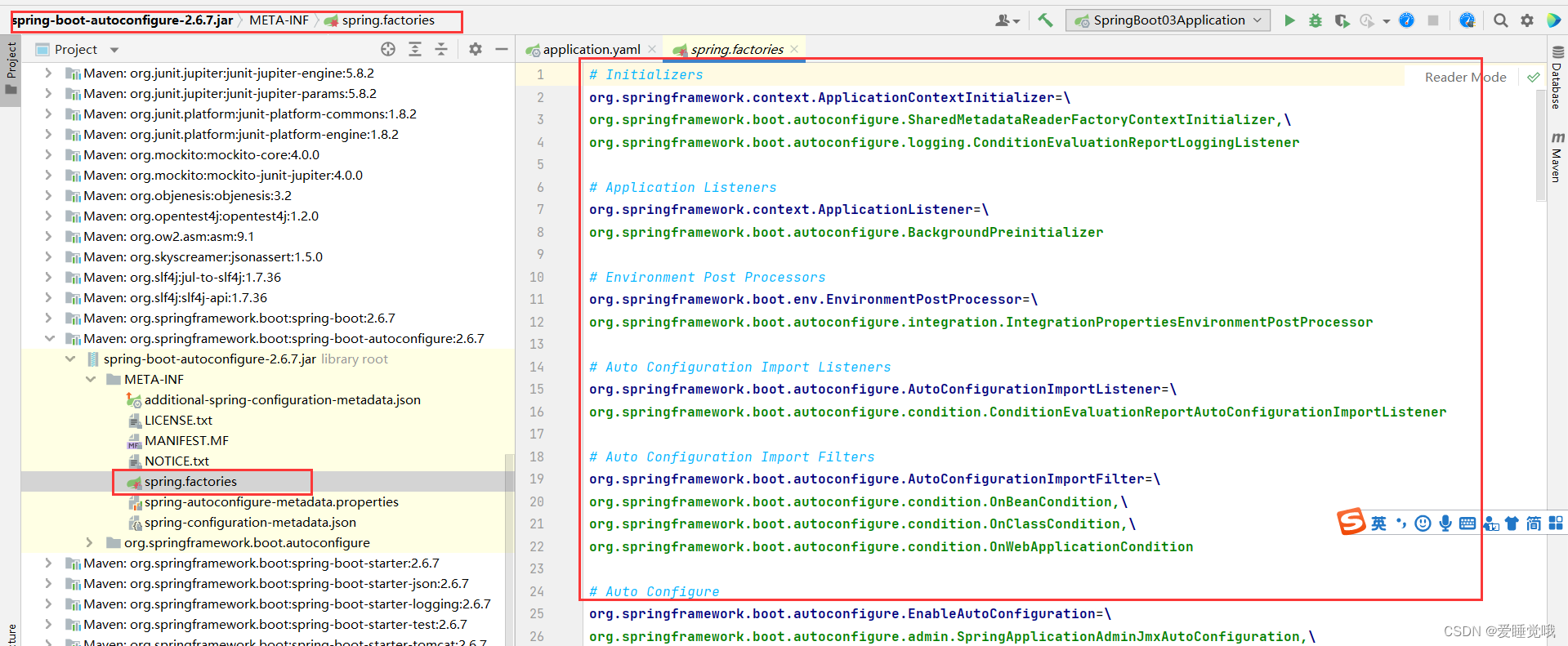The width and height of the screenshot is (1568, 646).
Task: Click the Sogou input method S logo
Action: click(x=1351, y=522)
